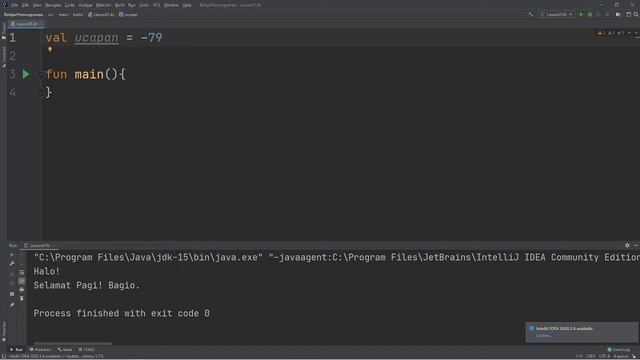The image size is (640, 360).
Task: Open the Help menu
Action: coord(187,5)
